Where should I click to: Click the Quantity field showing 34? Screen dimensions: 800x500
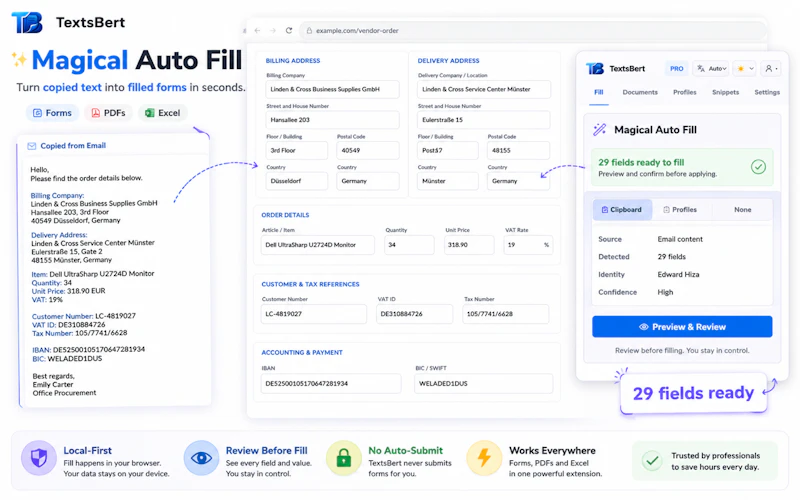click(409, 245)
